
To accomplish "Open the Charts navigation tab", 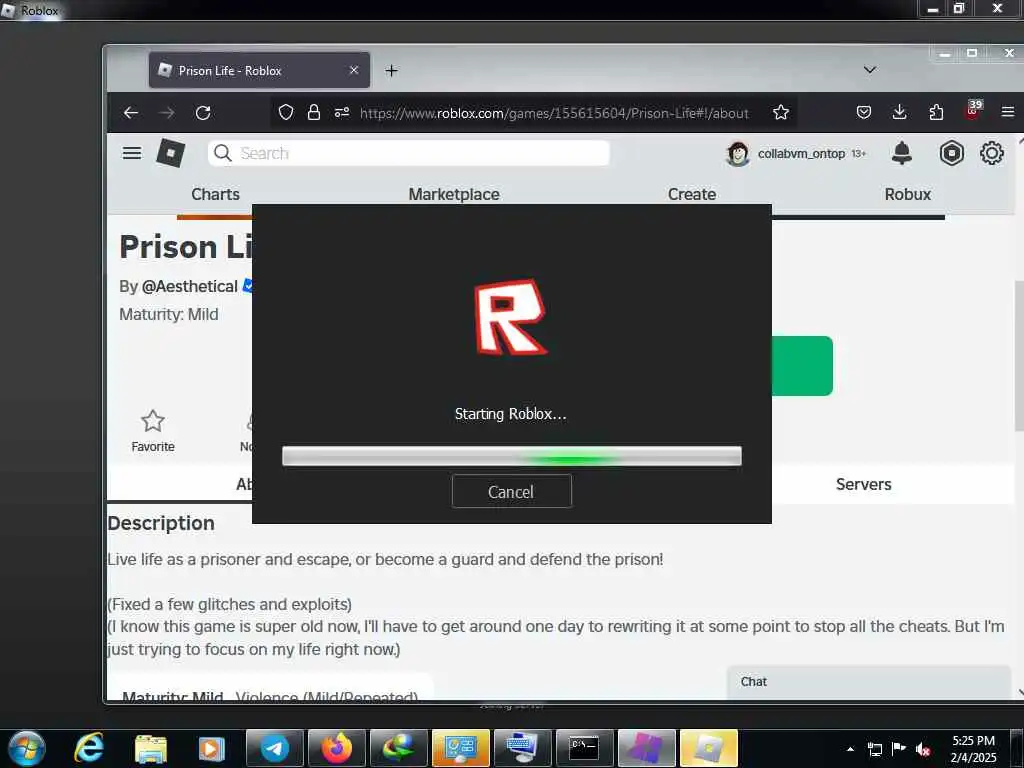I will [216, 194].
